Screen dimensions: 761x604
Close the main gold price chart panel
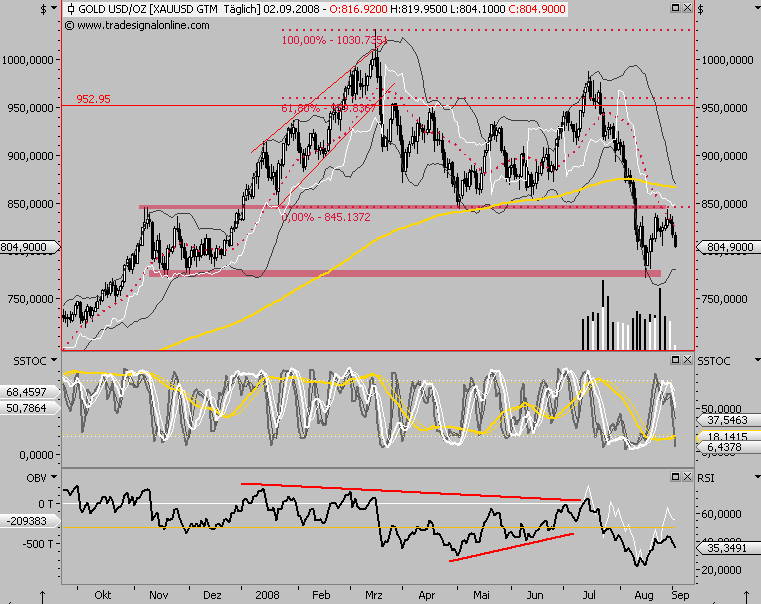(687, 7)
